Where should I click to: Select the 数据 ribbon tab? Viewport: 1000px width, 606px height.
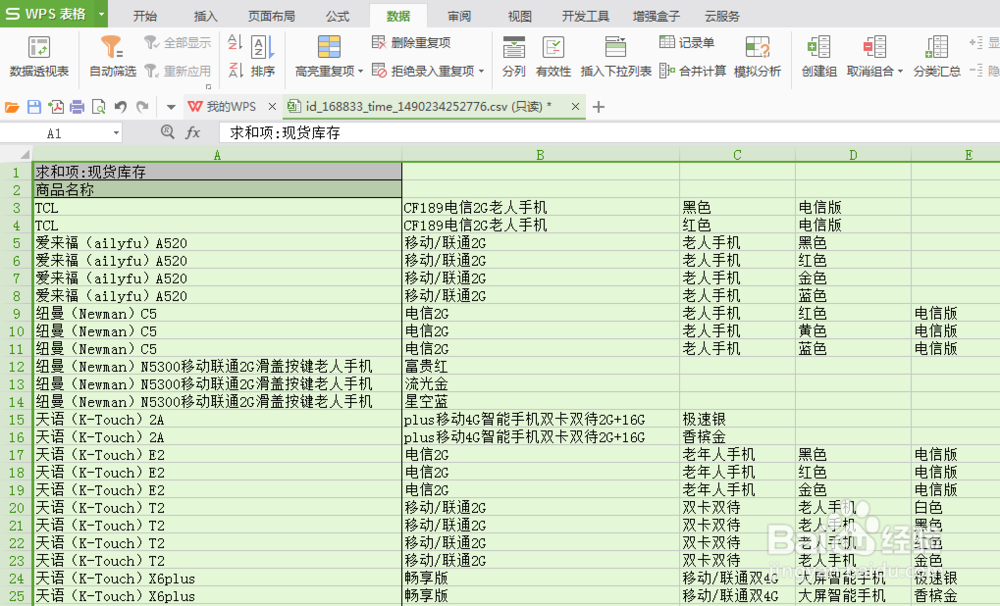[x=398, y=16]
